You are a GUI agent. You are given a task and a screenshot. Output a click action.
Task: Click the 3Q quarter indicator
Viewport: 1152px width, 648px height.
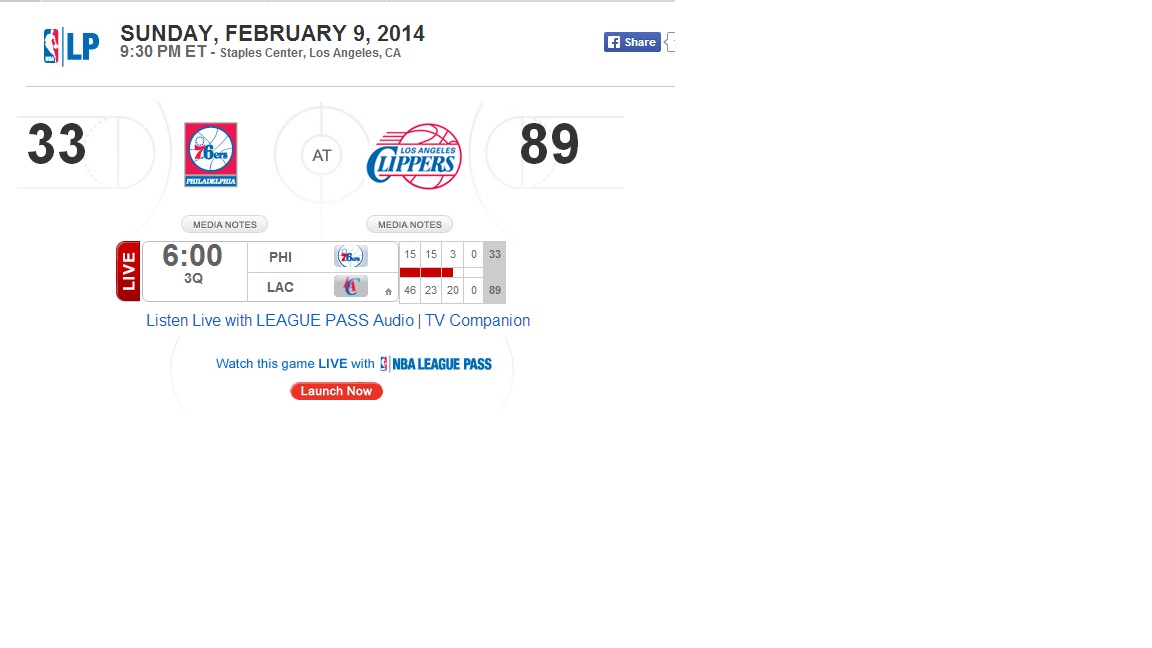click(x=193, y=278)
